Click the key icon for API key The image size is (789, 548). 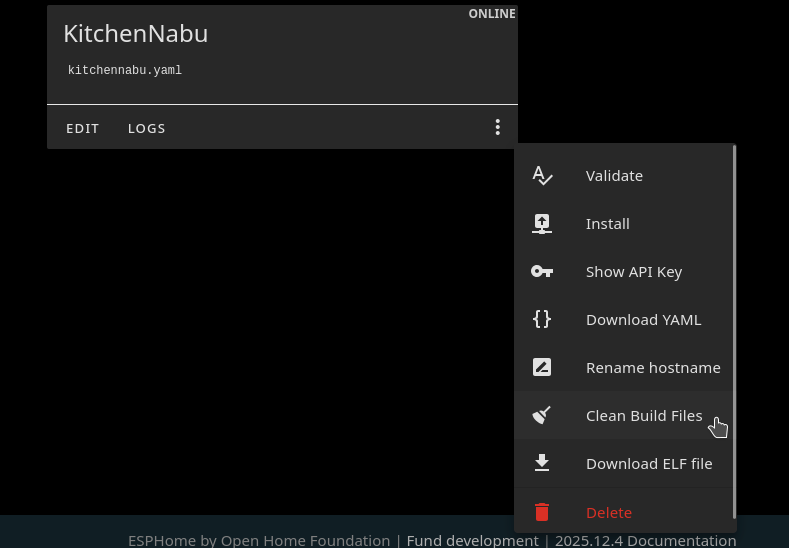542,272
